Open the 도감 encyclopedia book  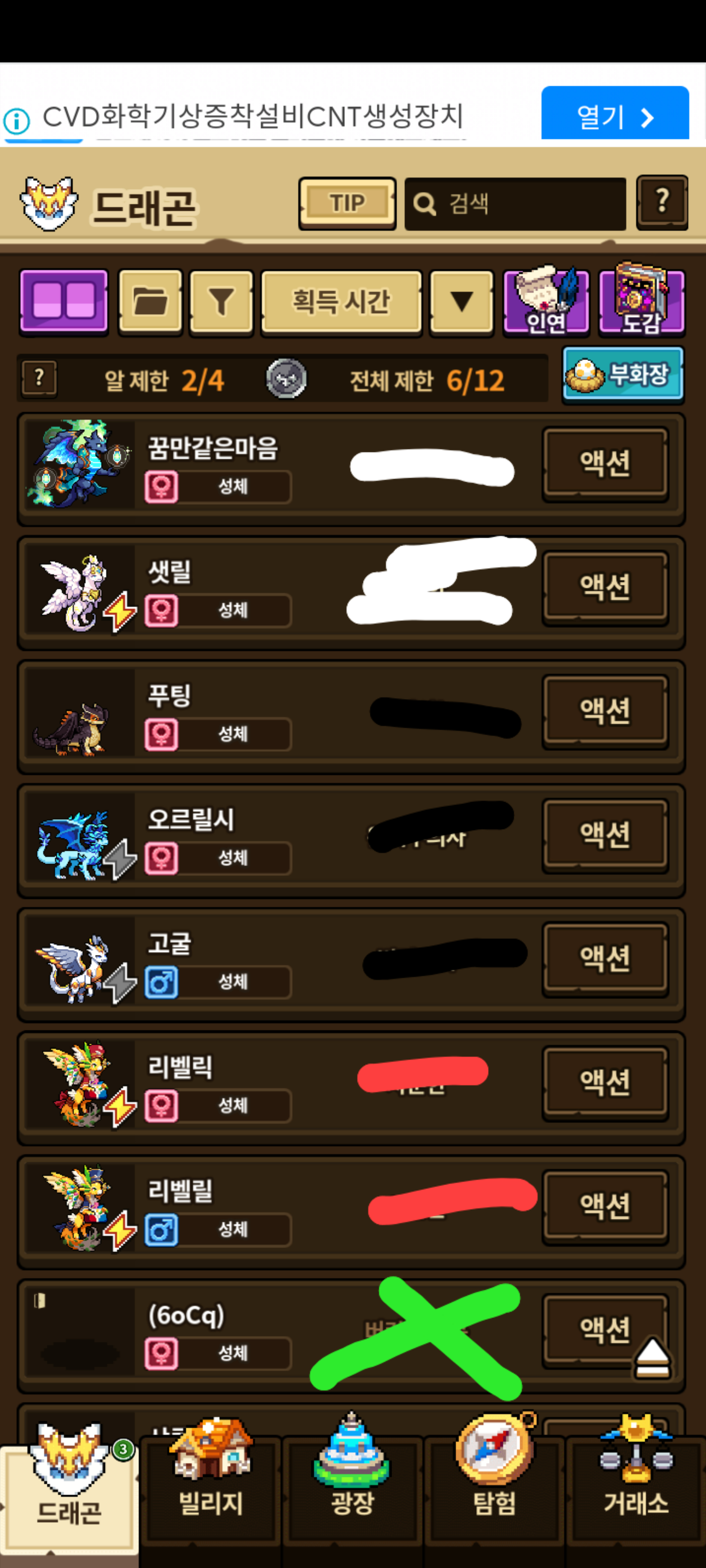pos(642,300)
